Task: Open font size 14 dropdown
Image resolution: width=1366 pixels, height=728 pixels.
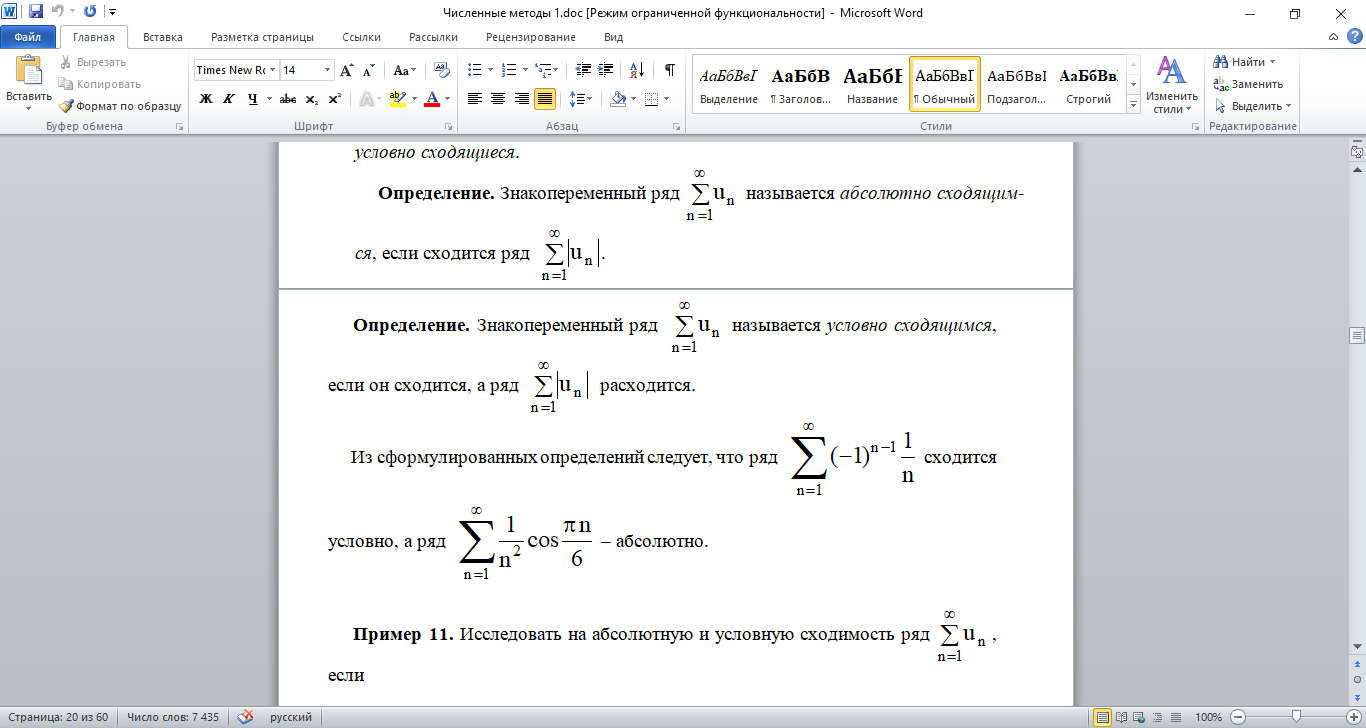Action: (328, 70)
